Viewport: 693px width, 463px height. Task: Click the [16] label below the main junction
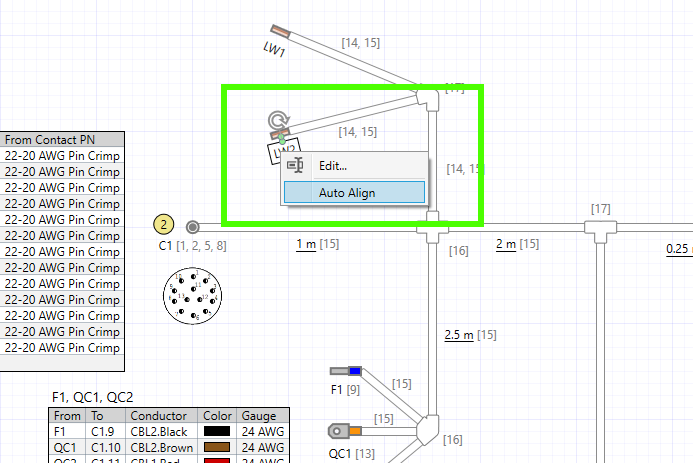[458, 251]
